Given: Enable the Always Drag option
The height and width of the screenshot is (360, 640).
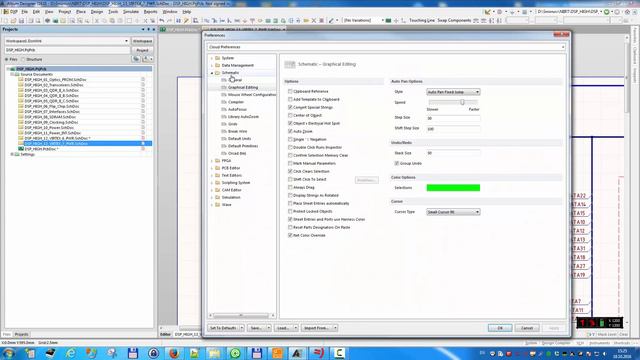Looking at the screenshot, I should 290,187.
